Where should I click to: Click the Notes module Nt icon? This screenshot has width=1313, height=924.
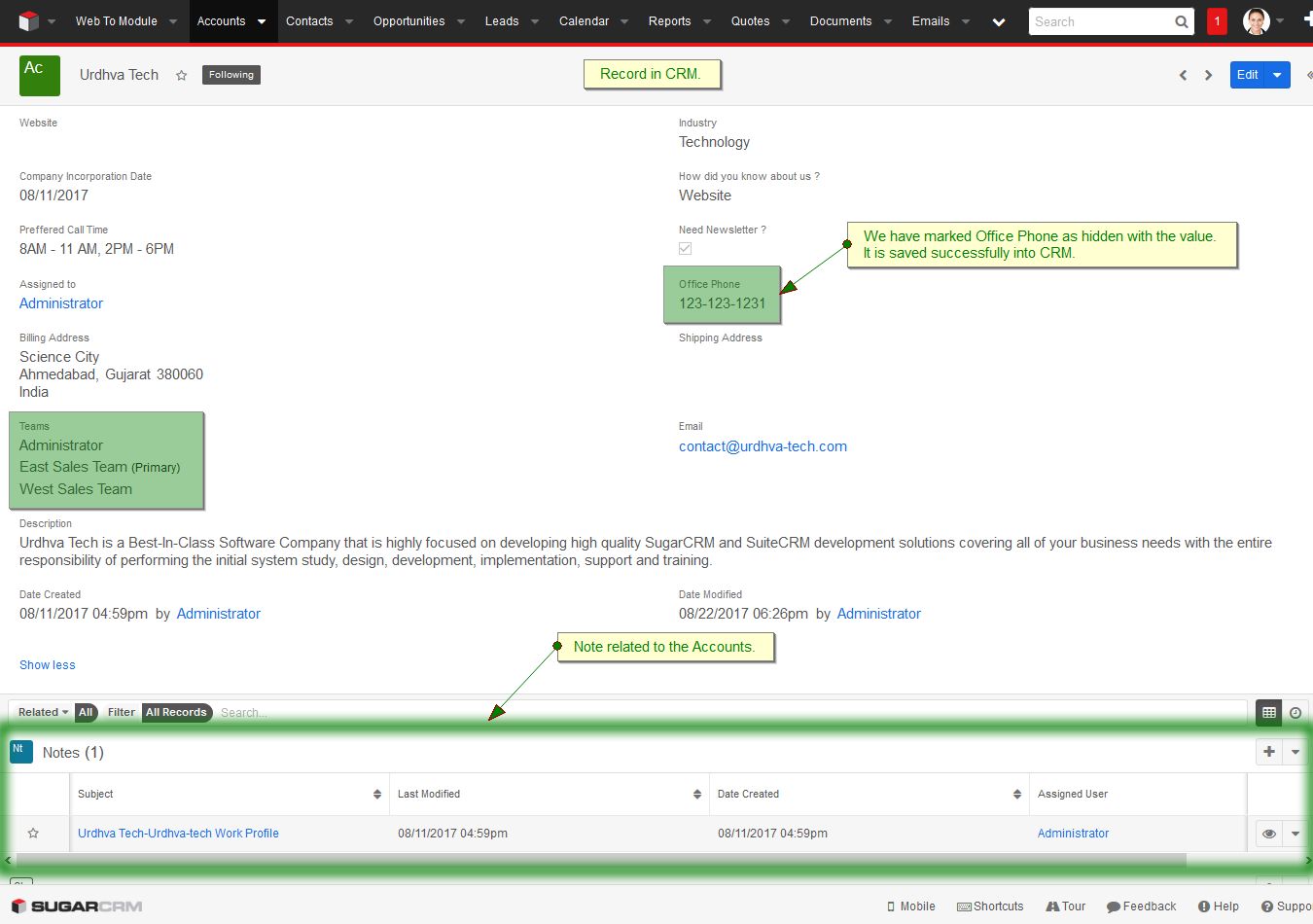click(x=21, y=751)
